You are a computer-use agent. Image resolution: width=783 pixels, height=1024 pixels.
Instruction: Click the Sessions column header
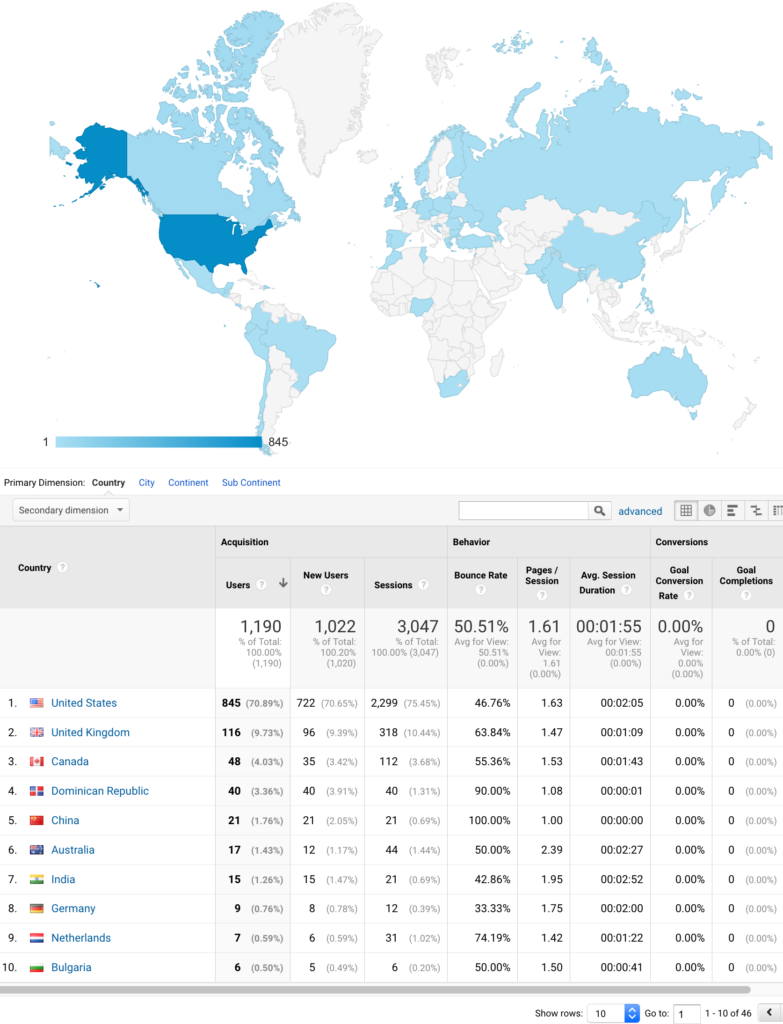click(392, 585)
